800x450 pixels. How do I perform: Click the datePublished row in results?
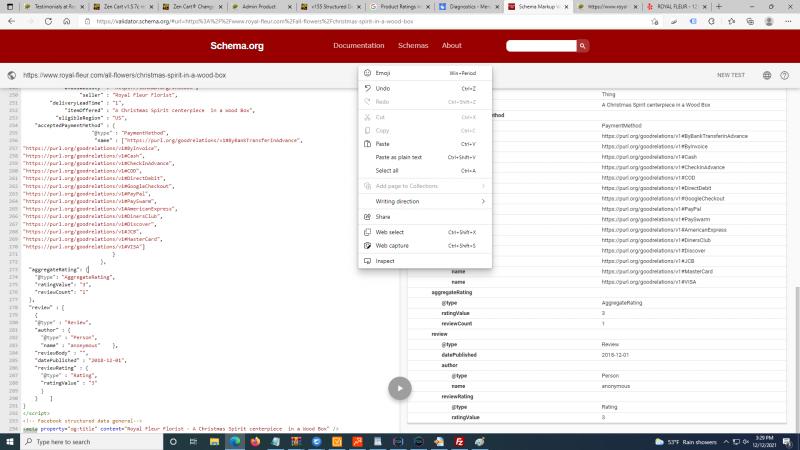pyautogui.click(x=596, y=355)
